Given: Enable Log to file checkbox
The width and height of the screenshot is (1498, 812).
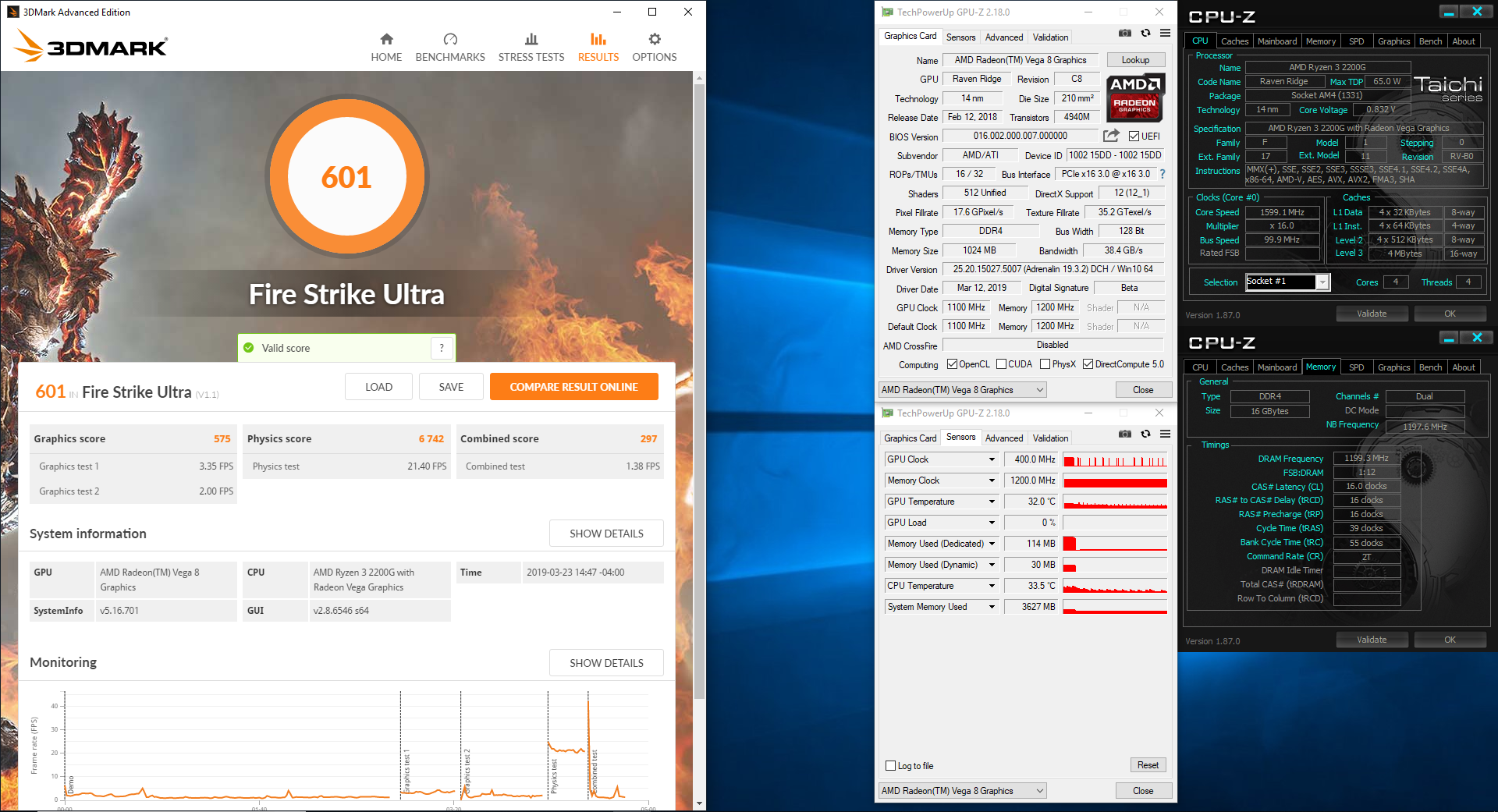Looking at the screenshot, I should pyautogui.click(x=890, y=766).
